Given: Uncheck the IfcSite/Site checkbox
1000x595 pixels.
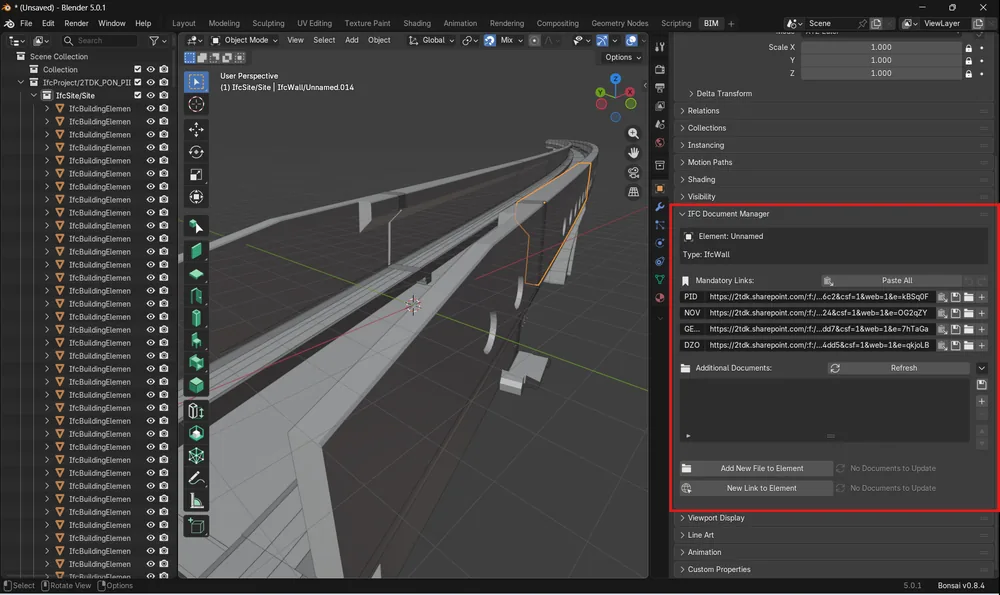Looking at the screenshot, I should [138, 96].
